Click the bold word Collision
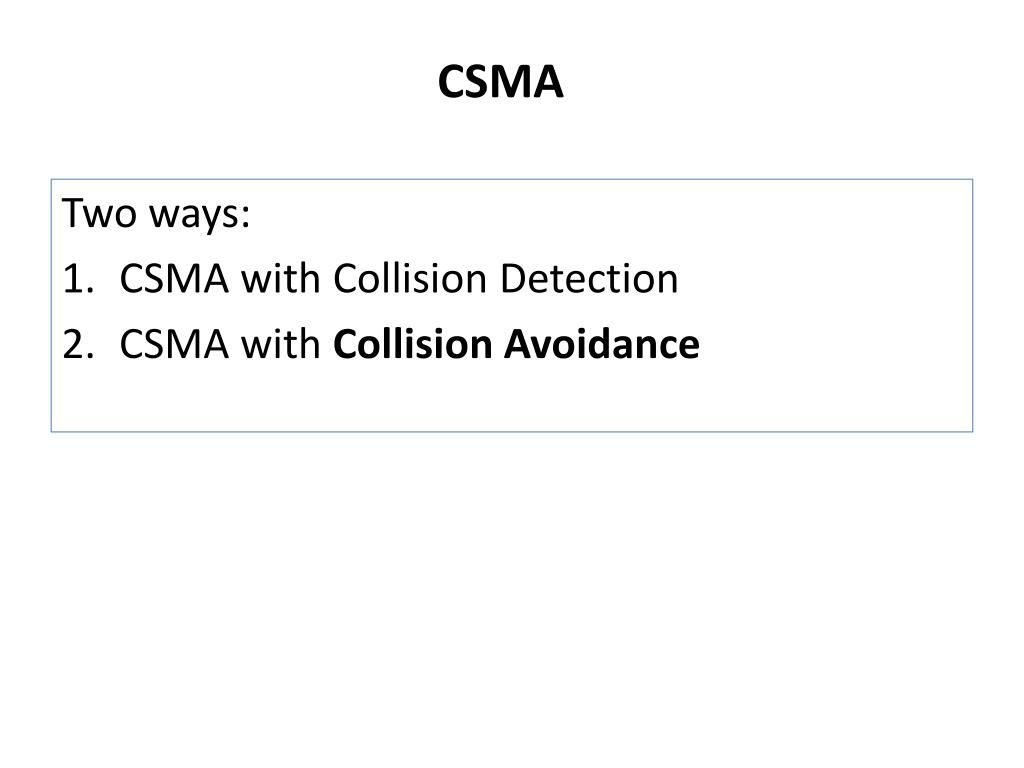The image size is (1024, 768). pos(413,344)
